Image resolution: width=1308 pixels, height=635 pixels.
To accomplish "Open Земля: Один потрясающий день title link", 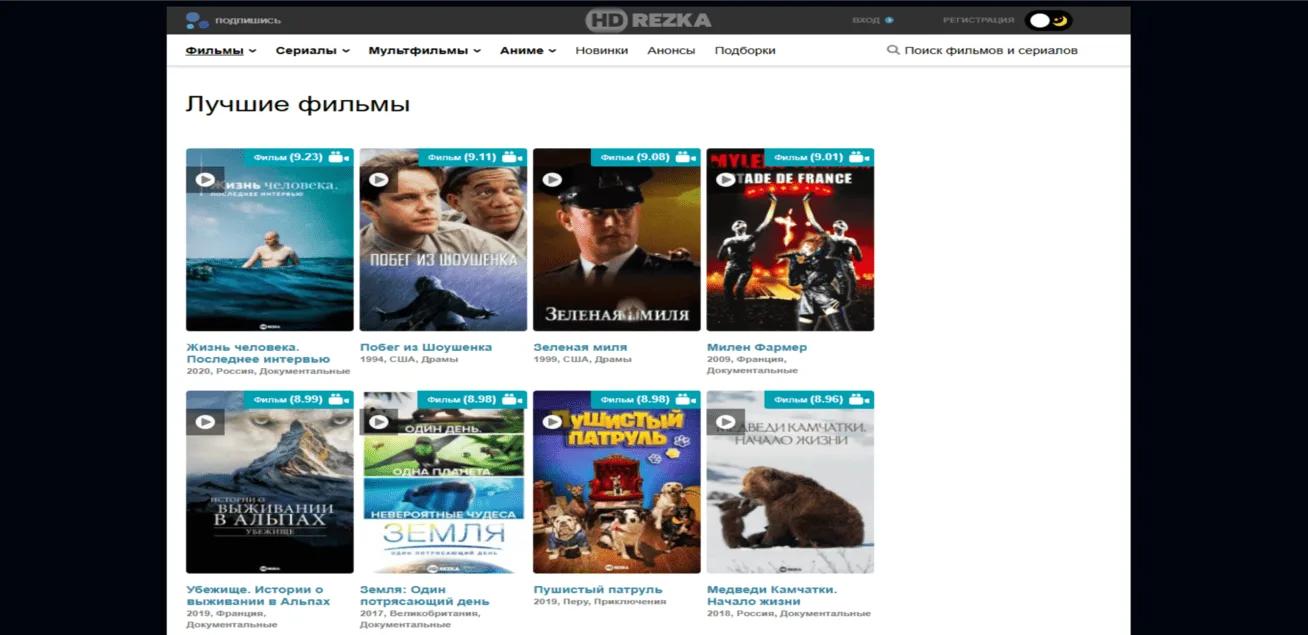I will [x=425, y=595].
